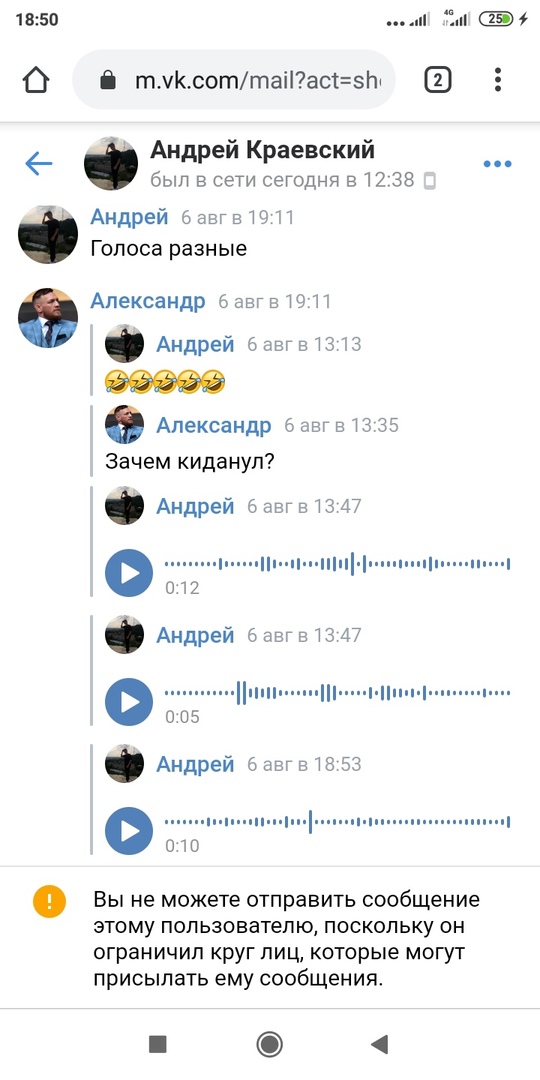Open Андрей Краевский profile from header name
The width and height of the screenshot is (540, 1080).
point(262,149)
